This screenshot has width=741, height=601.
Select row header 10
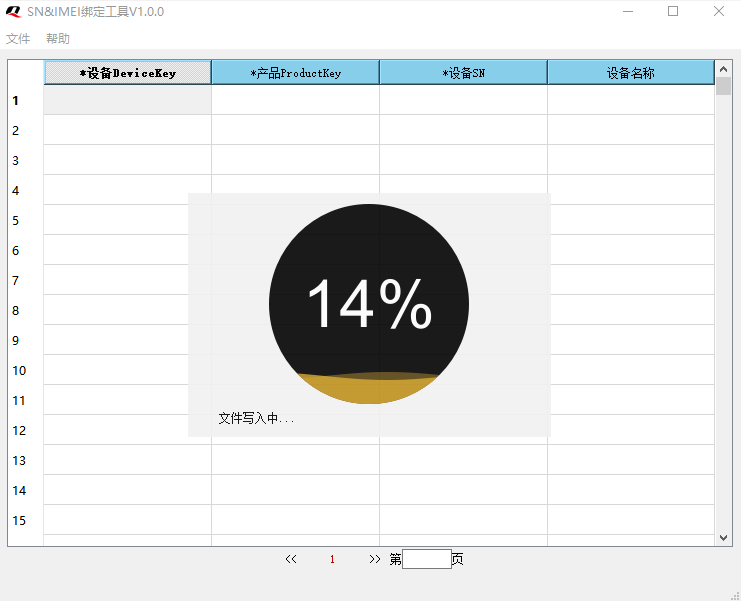26,370
